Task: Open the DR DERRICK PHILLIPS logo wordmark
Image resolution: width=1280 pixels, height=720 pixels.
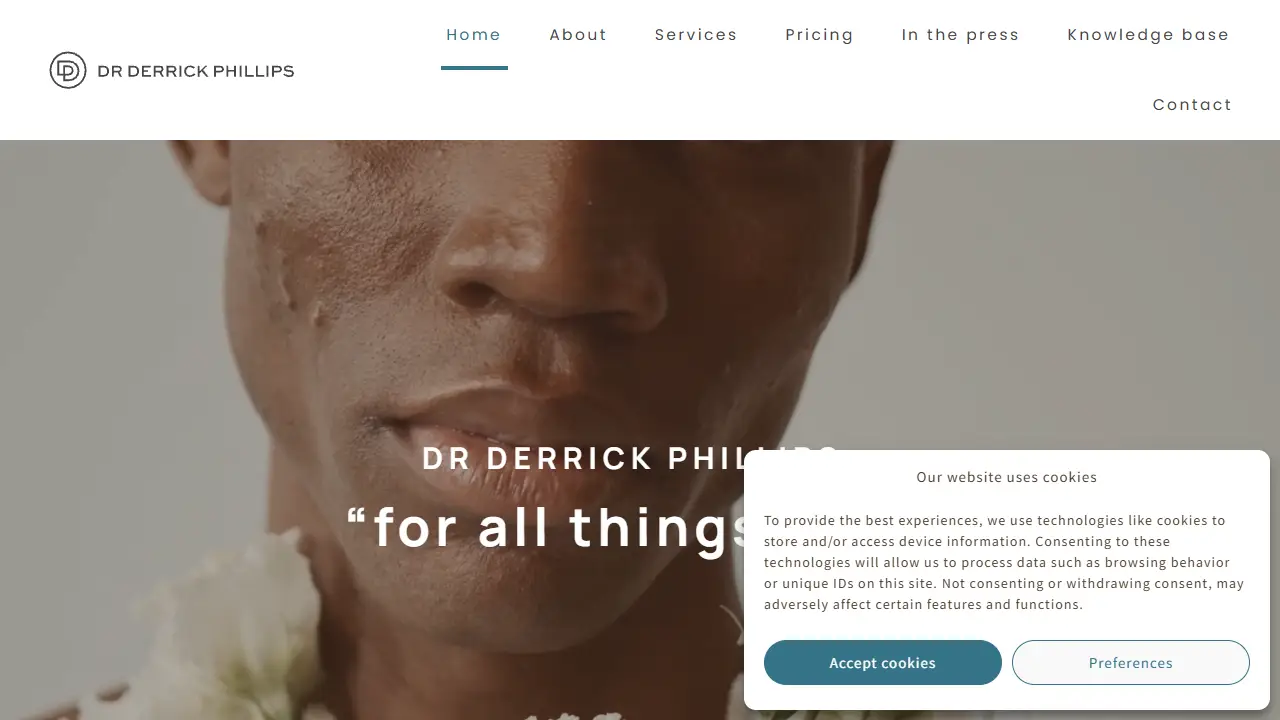Action: coord(196,71)
